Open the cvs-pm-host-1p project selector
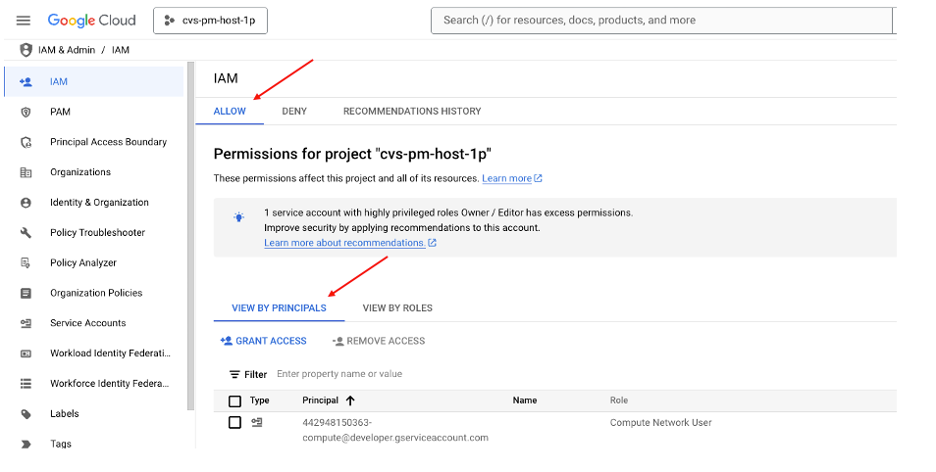Screen dimensions: 936x472 211,20
